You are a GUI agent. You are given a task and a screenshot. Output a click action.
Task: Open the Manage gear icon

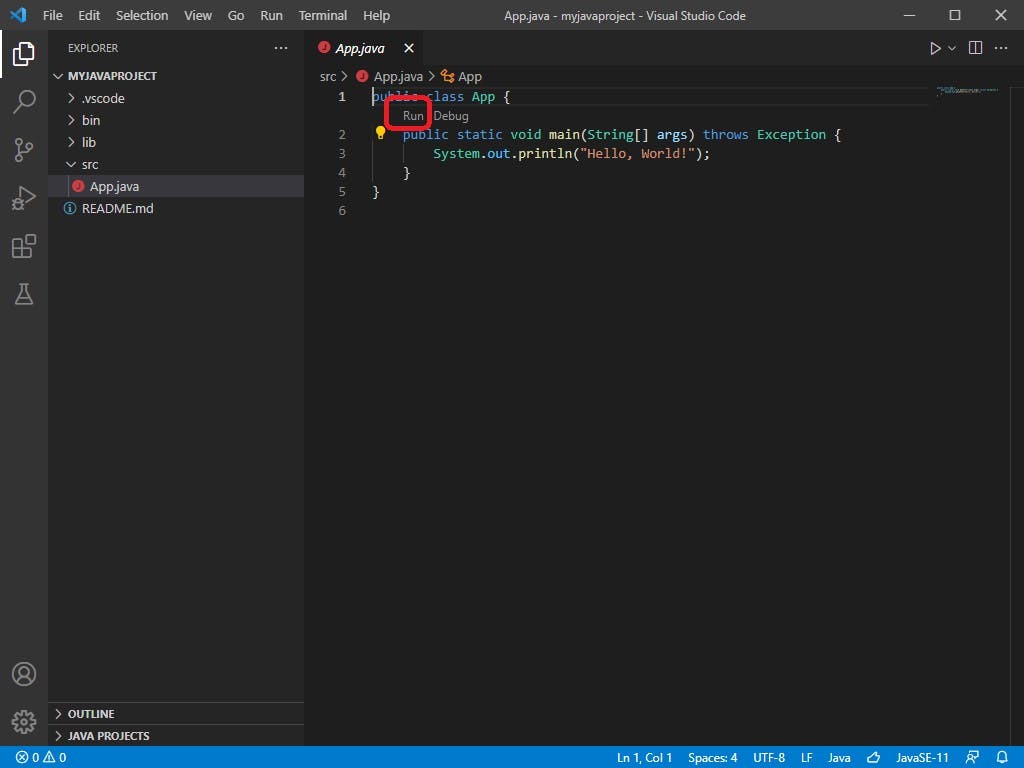pos(24,721)
